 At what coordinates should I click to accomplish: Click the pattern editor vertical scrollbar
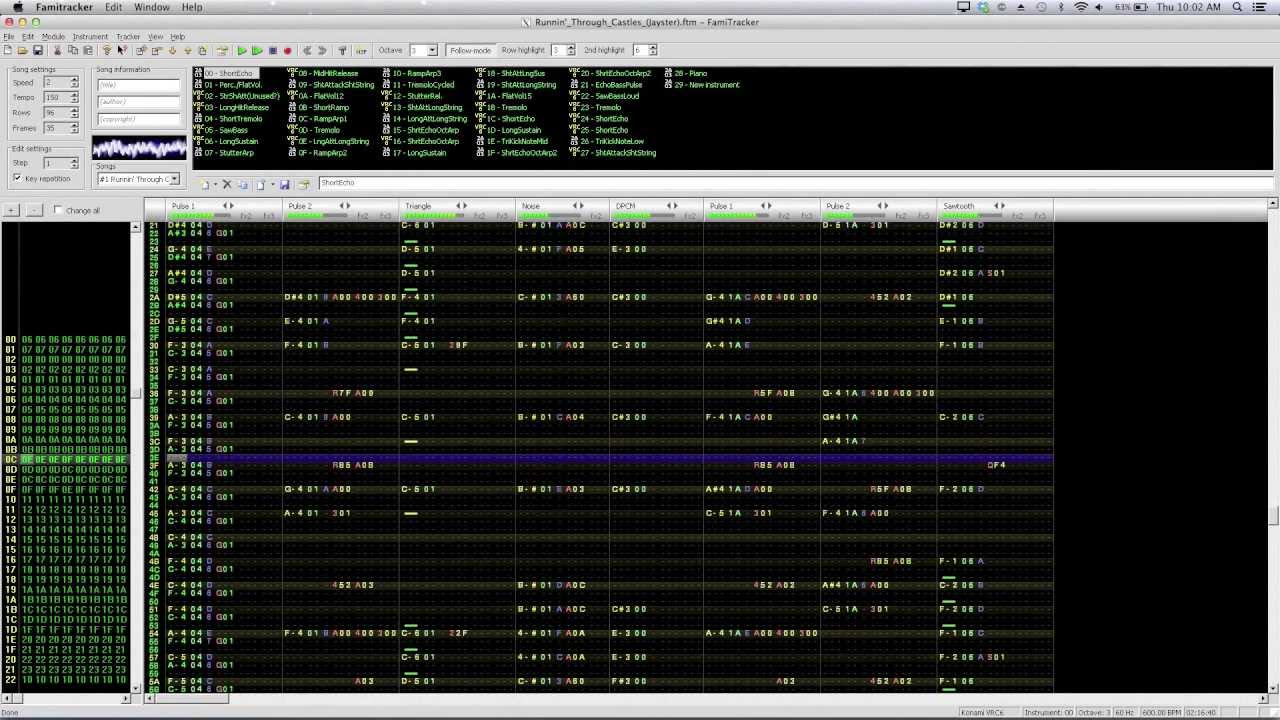click(1273, 445)
